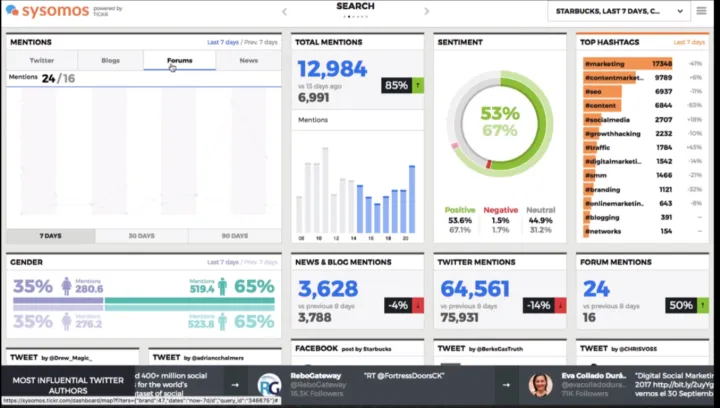720x408 pixels.
Task: Click Total Mentions green up arrow indicator
Action: click(419, 86)
